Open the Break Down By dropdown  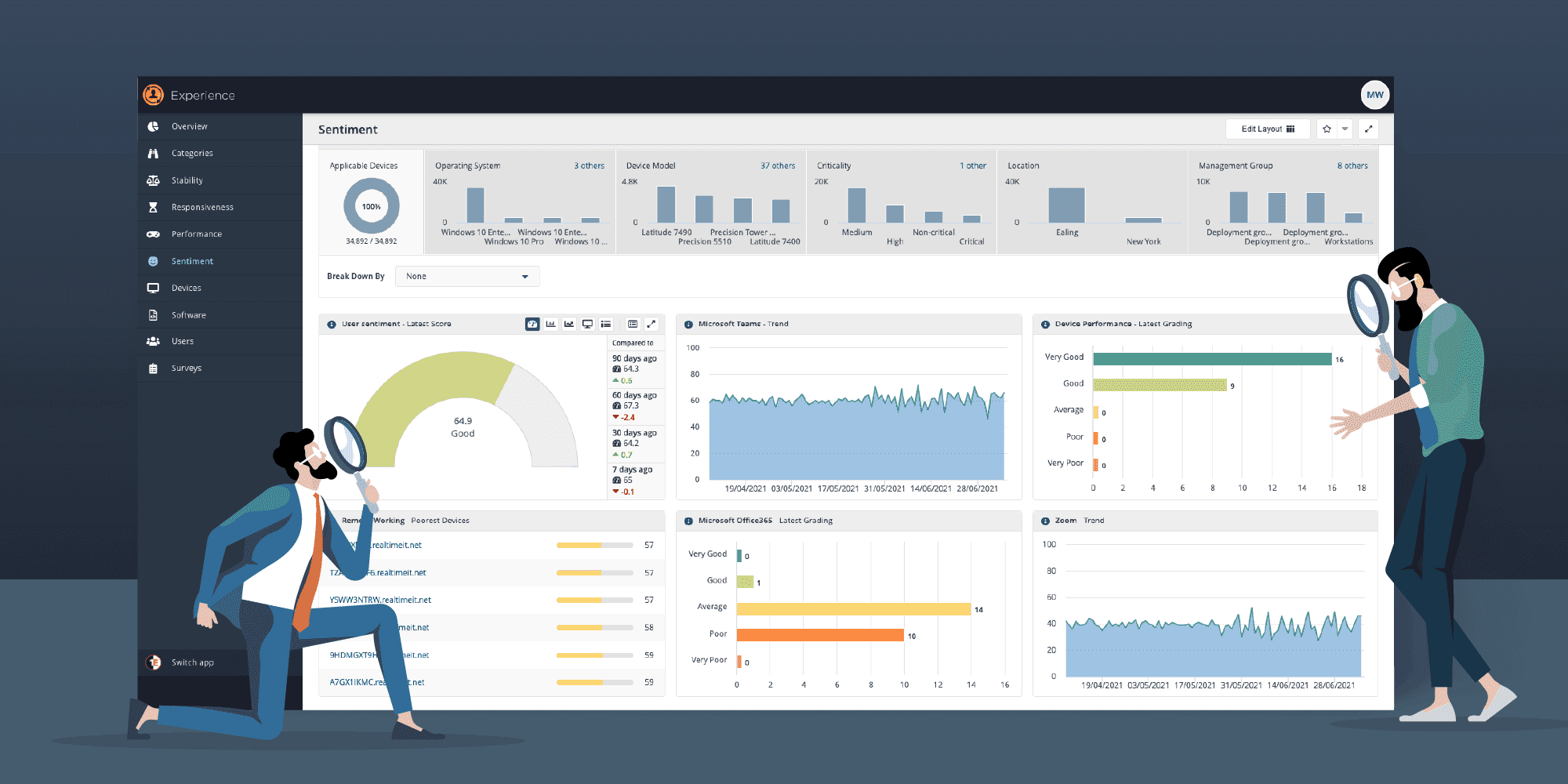click(467, 276)
